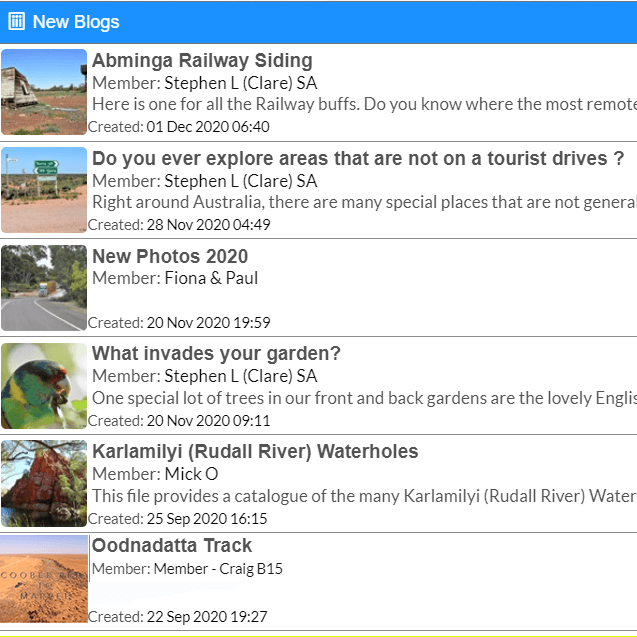View member Mick O
This screenshot has height=637, width=637.
point(191,474)
